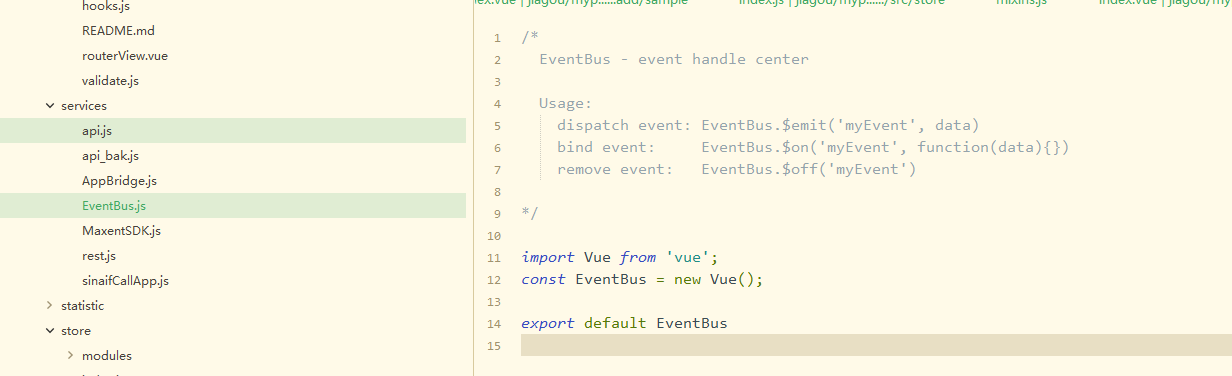Open hooks.js in the file tree
This screenshot has width=1232, height=376.
click(106, 6)
